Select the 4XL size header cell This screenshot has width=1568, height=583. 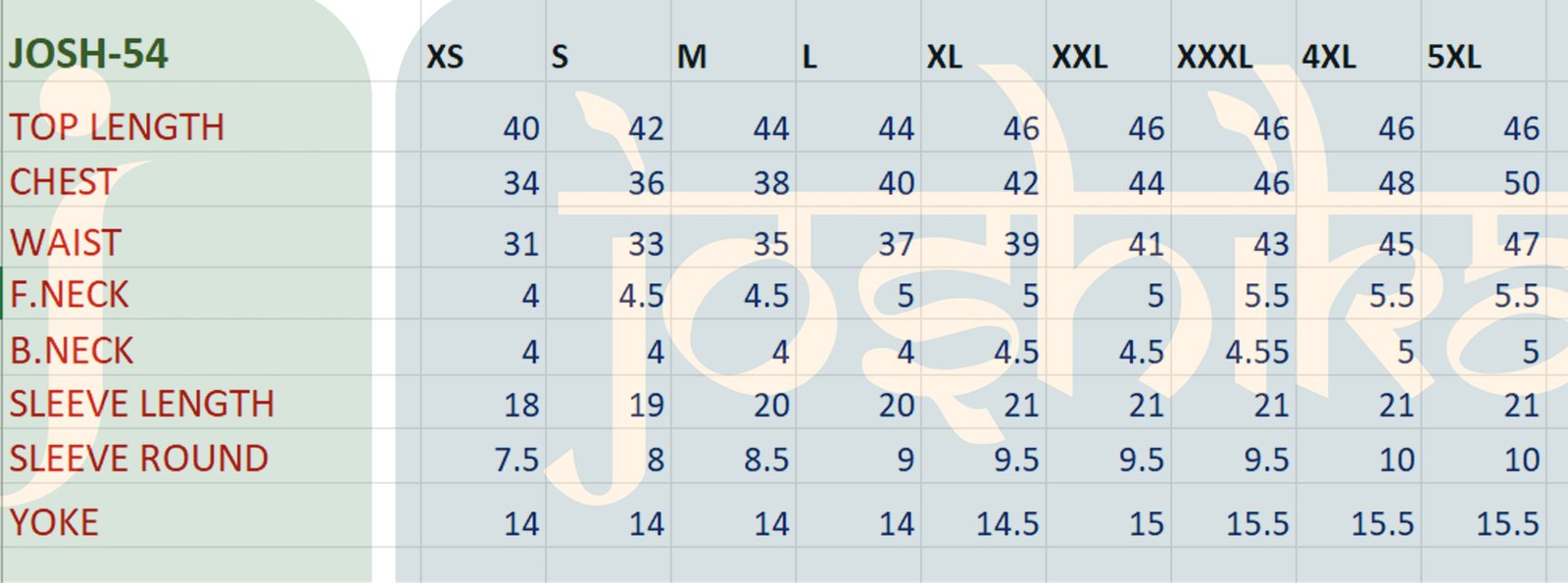(x=1329, y=57)
